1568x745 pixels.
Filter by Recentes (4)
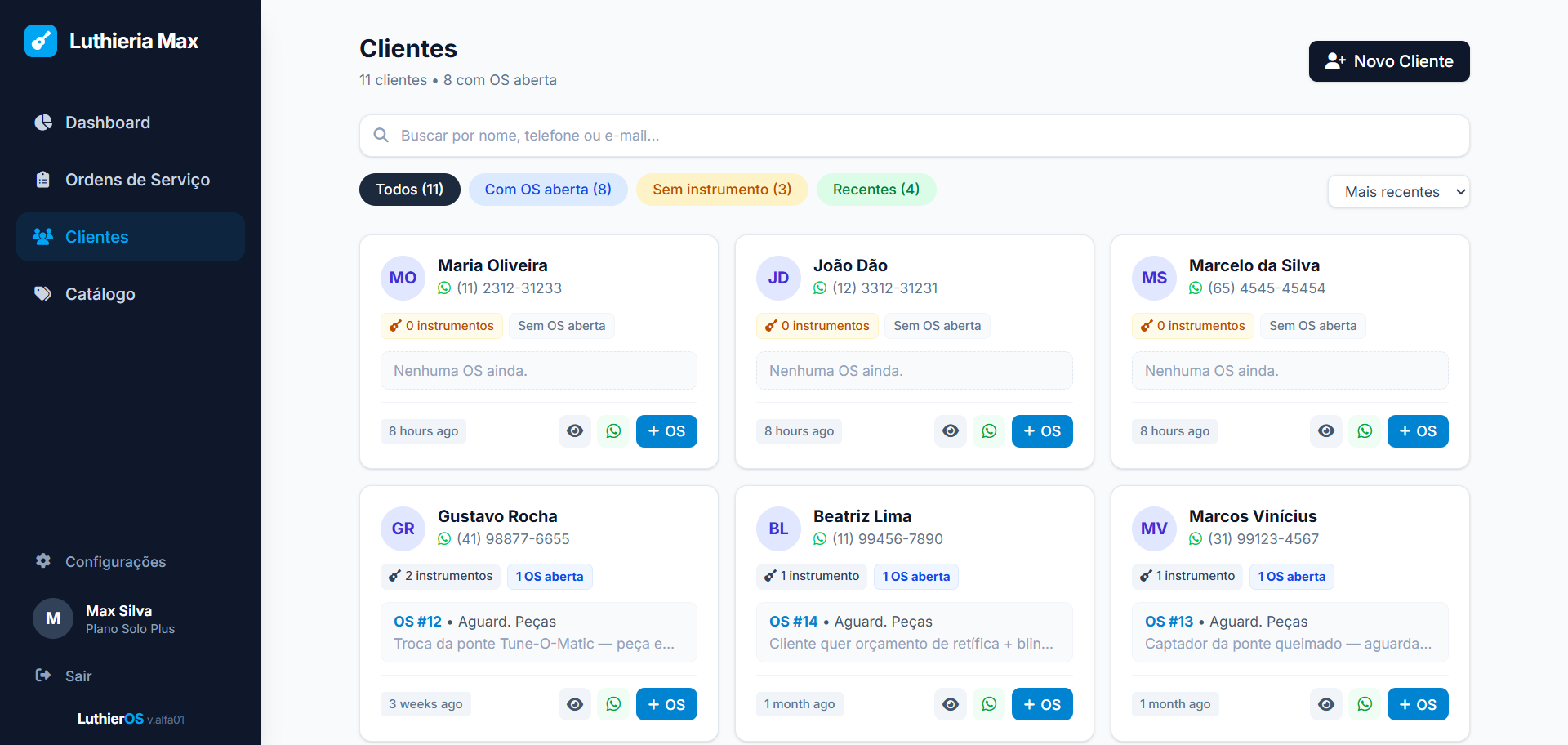click(876, 190)
